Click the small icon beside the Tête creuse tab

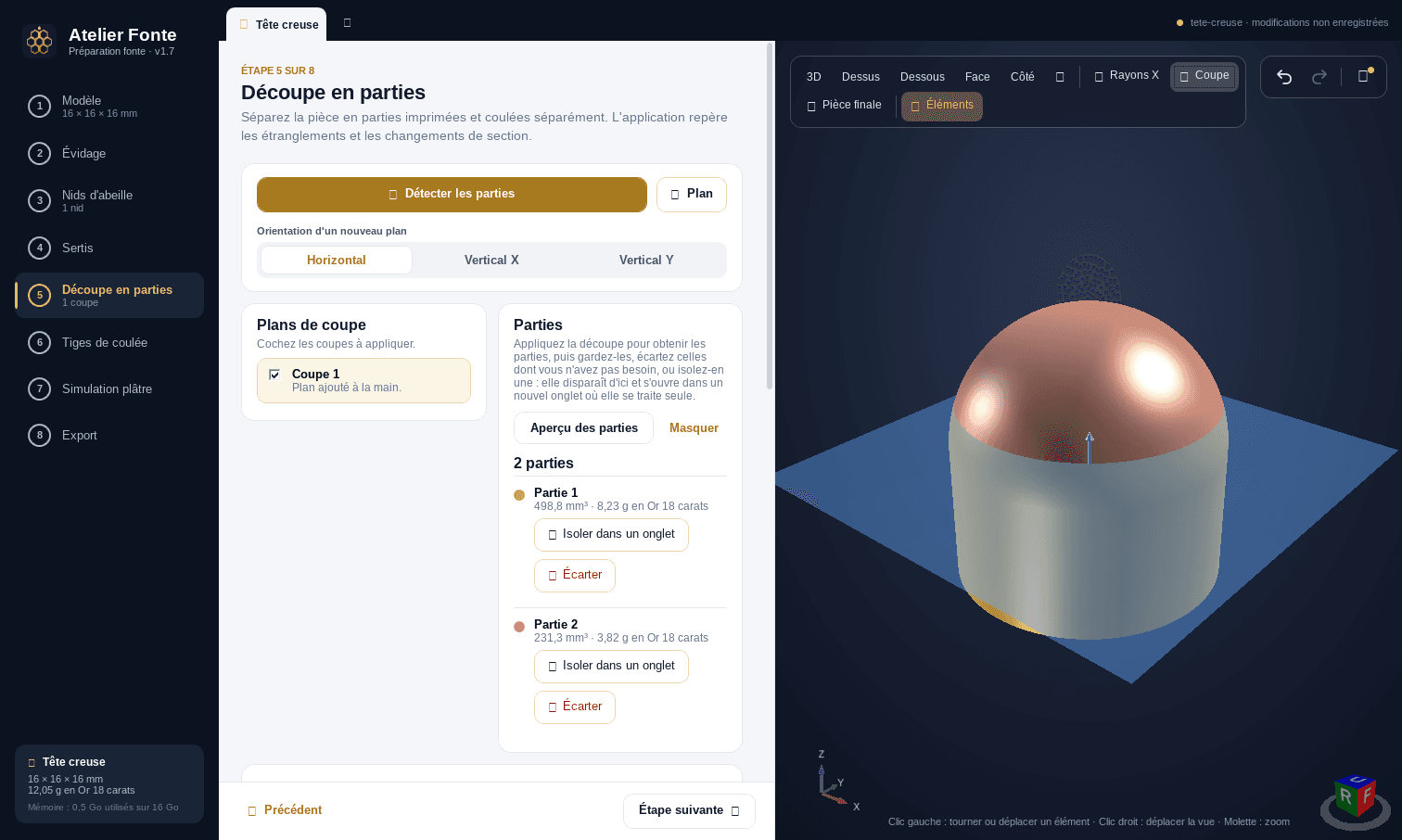coord(347,22)
